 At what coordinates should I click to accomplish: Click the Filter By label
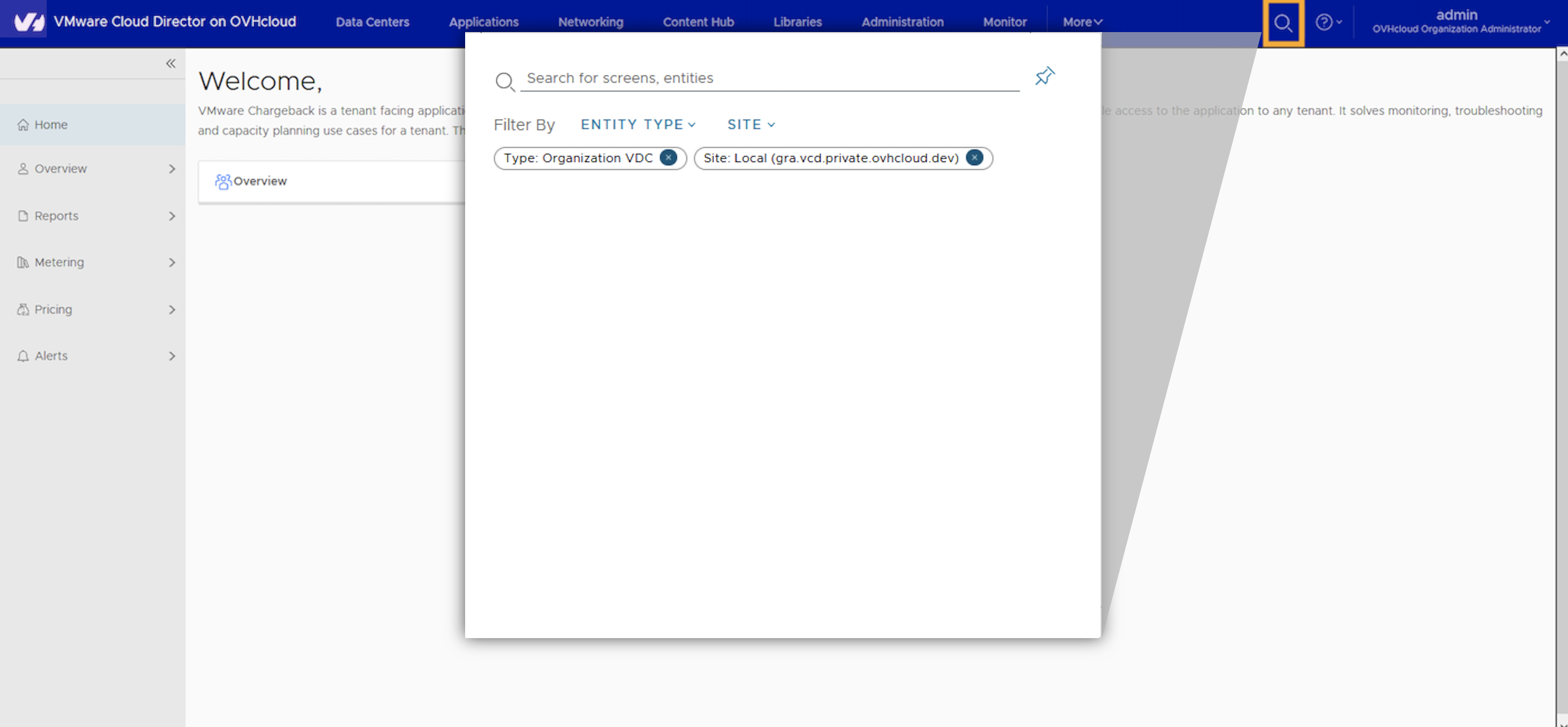click(524, 125)
